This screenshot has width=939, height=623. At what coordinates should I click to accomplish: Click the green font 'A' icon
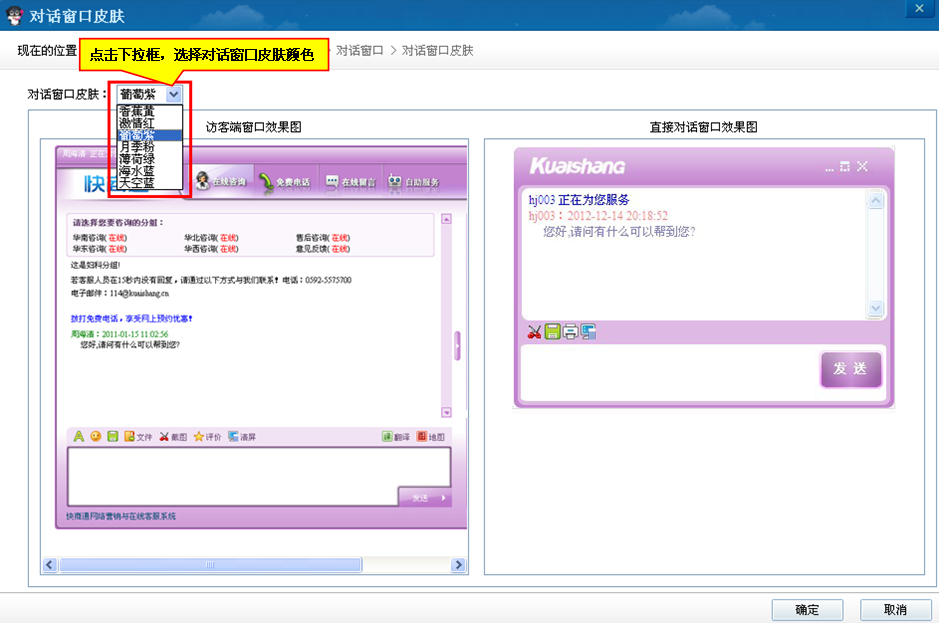point(79,437)
